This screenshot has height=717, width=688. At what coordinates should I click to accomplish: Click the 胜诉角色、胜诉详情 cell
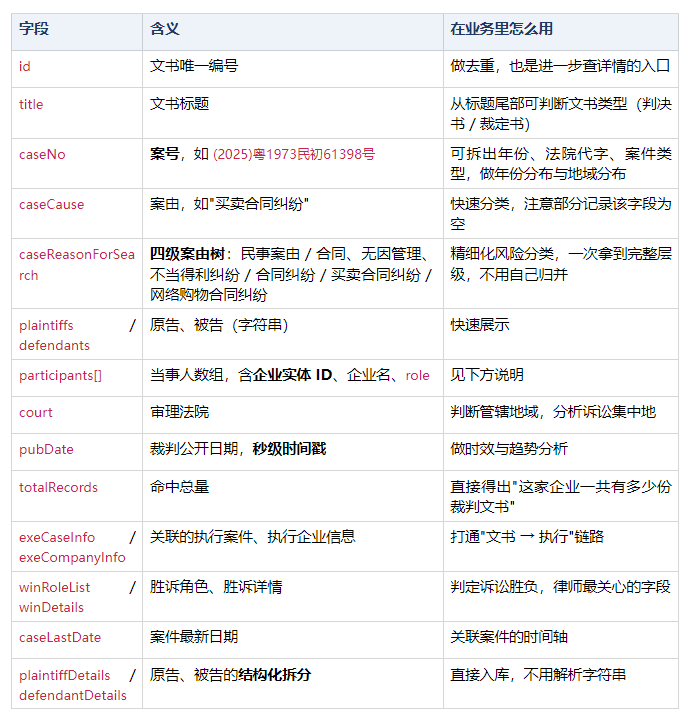pyautogui.click(x=293, y=596)
